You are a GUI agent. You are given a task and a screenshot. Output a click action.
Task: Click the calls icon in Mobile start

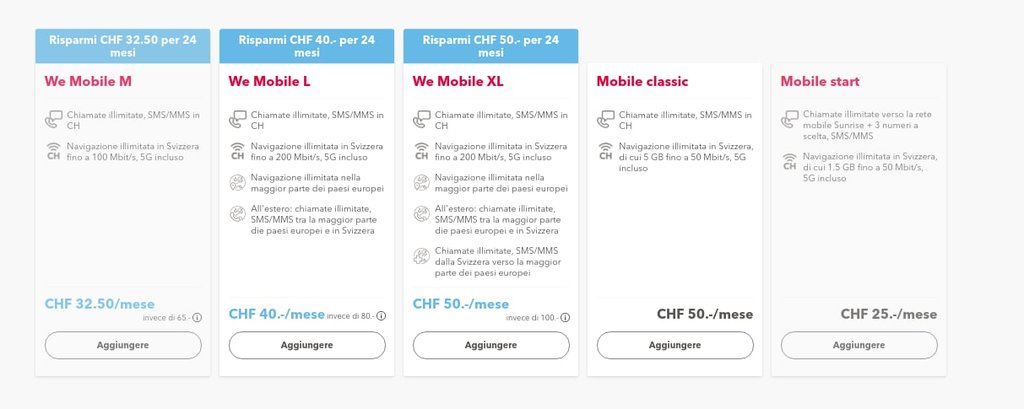789,120
